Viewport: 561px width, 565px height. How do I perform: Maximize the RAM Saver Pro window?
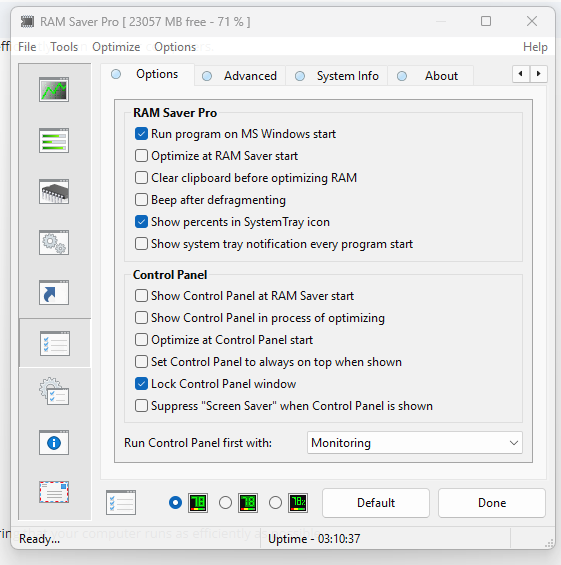(486, 21)
